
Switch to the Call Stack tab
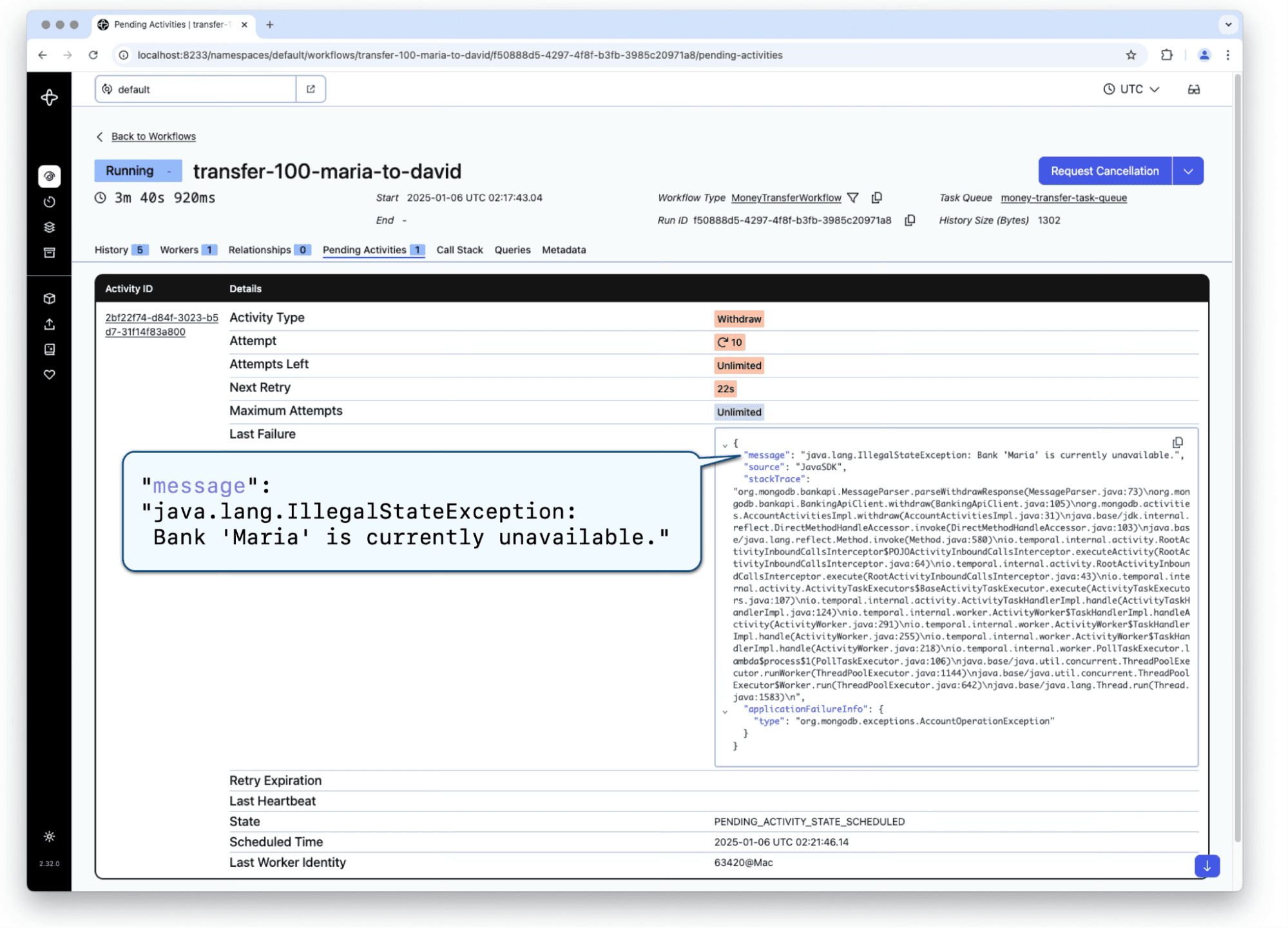(x=459, y=250)
